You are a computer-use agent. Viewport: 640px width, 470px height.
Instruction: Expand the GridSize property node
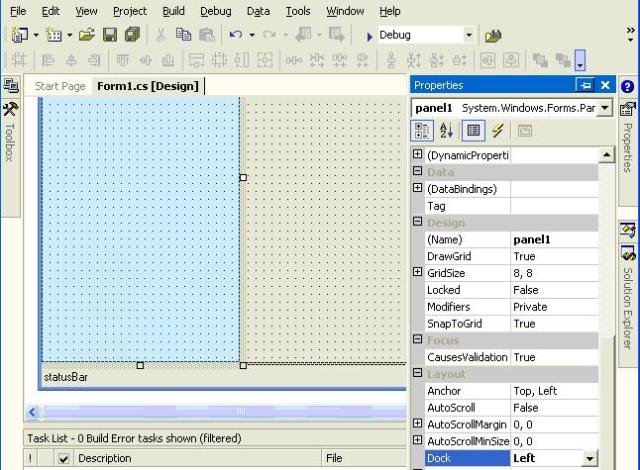pyautogui.click(x=418, y=273)
